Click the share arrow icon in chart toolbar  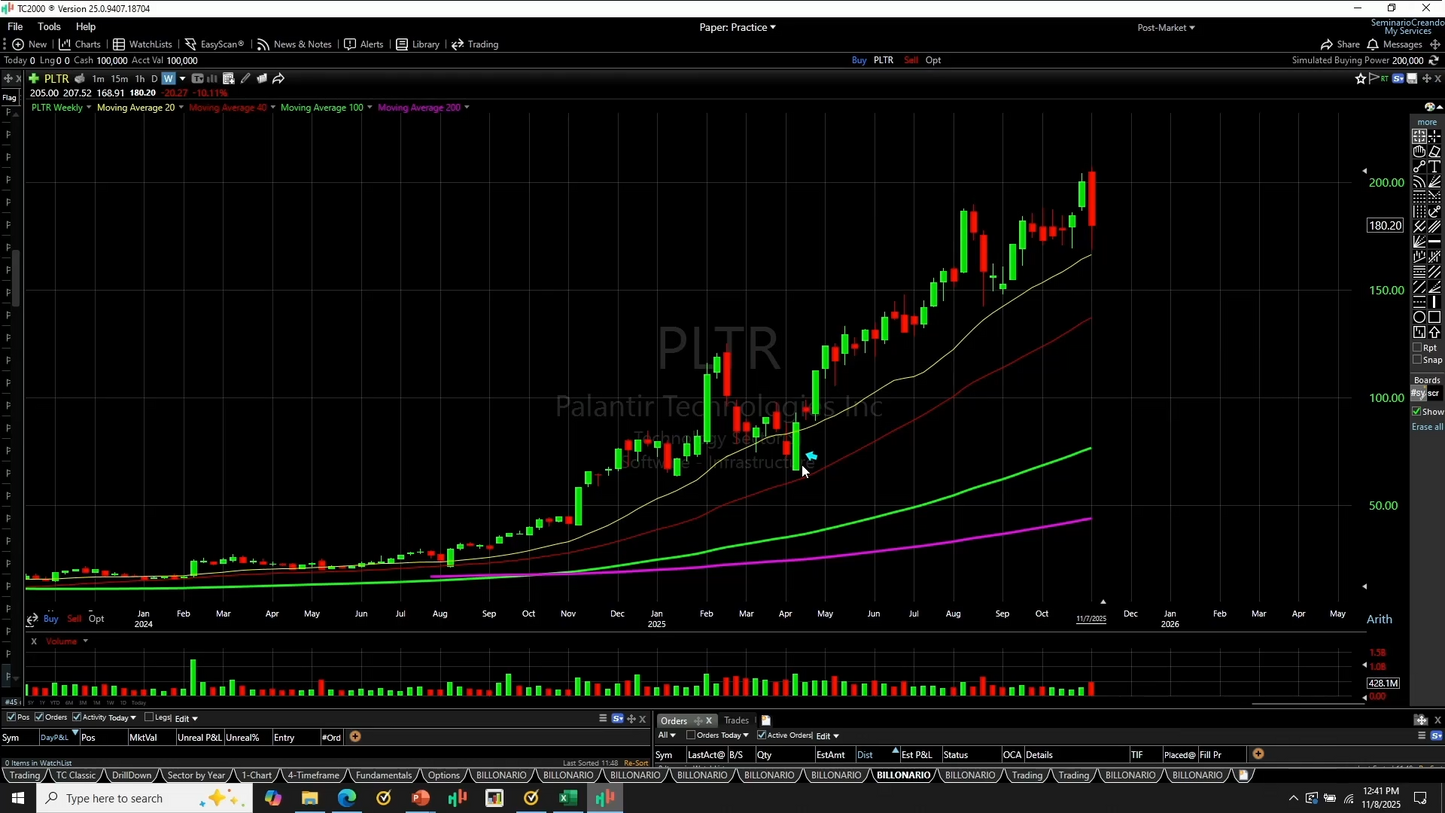[x=278, y=79]
